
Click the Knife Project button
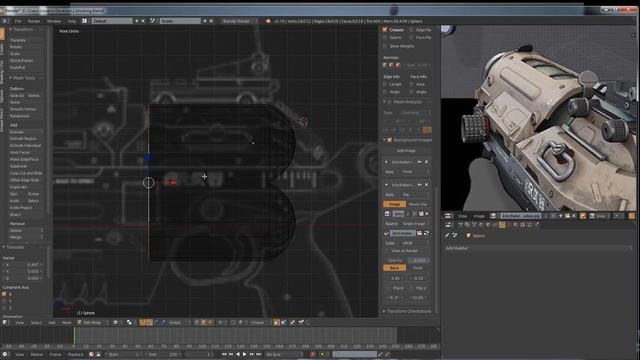click(x=26, y=207)
